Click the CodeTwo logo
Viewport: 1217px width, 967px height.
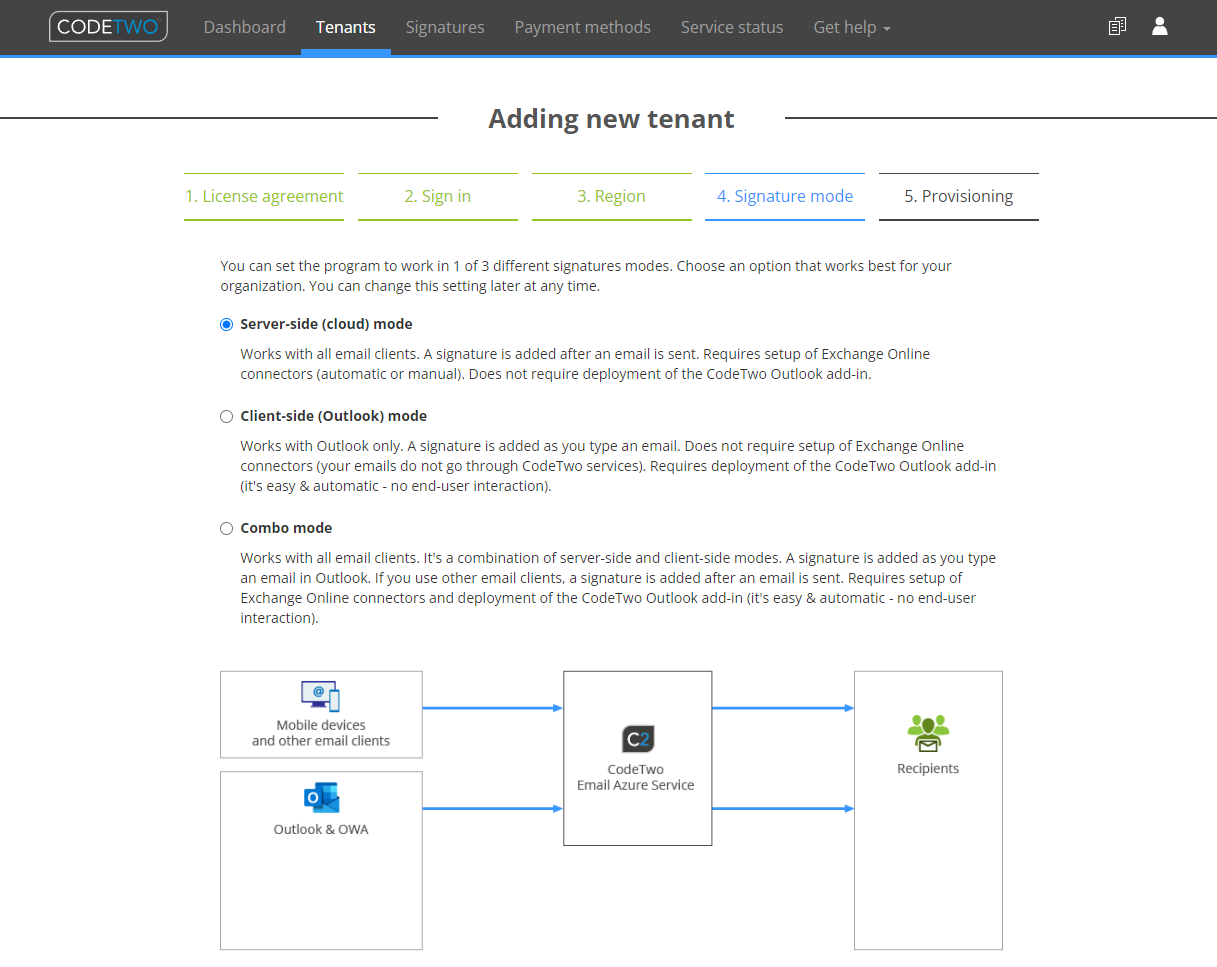(108, 27)
